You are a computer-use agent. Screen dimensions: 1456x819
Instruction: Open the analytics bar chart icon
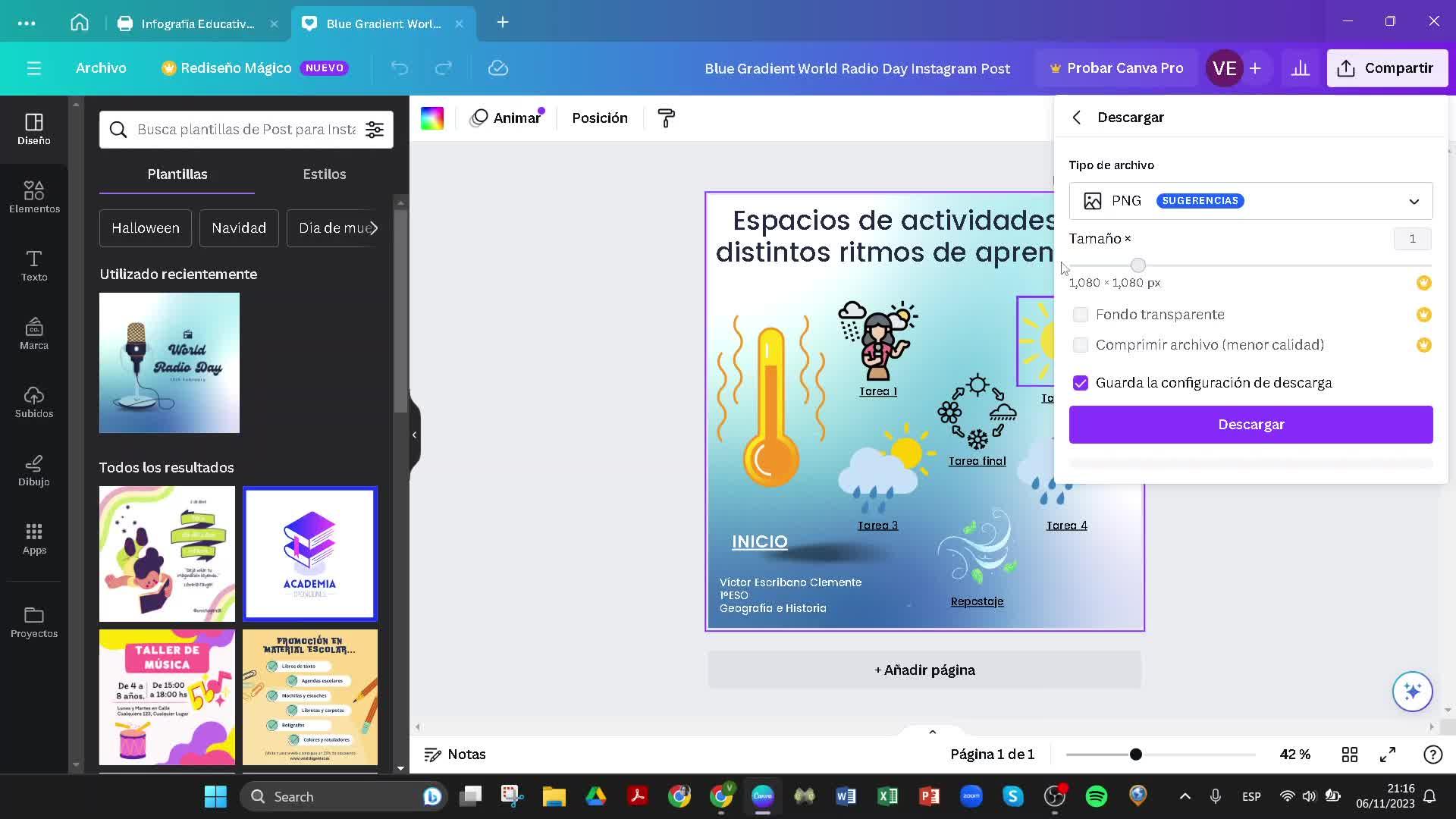coord(1301,68)
